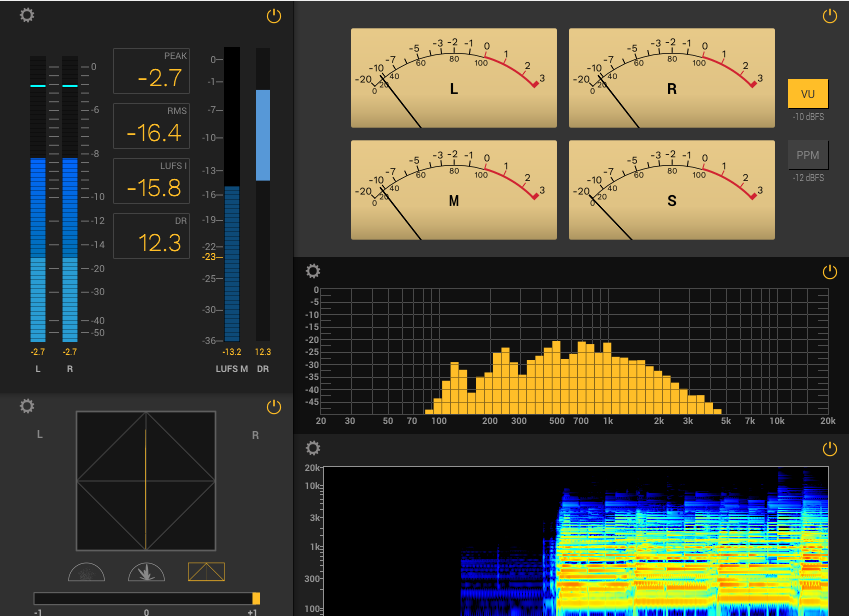Click the LUFS I readout box
The image size is (849, 616).
click(x=151, y=181)
